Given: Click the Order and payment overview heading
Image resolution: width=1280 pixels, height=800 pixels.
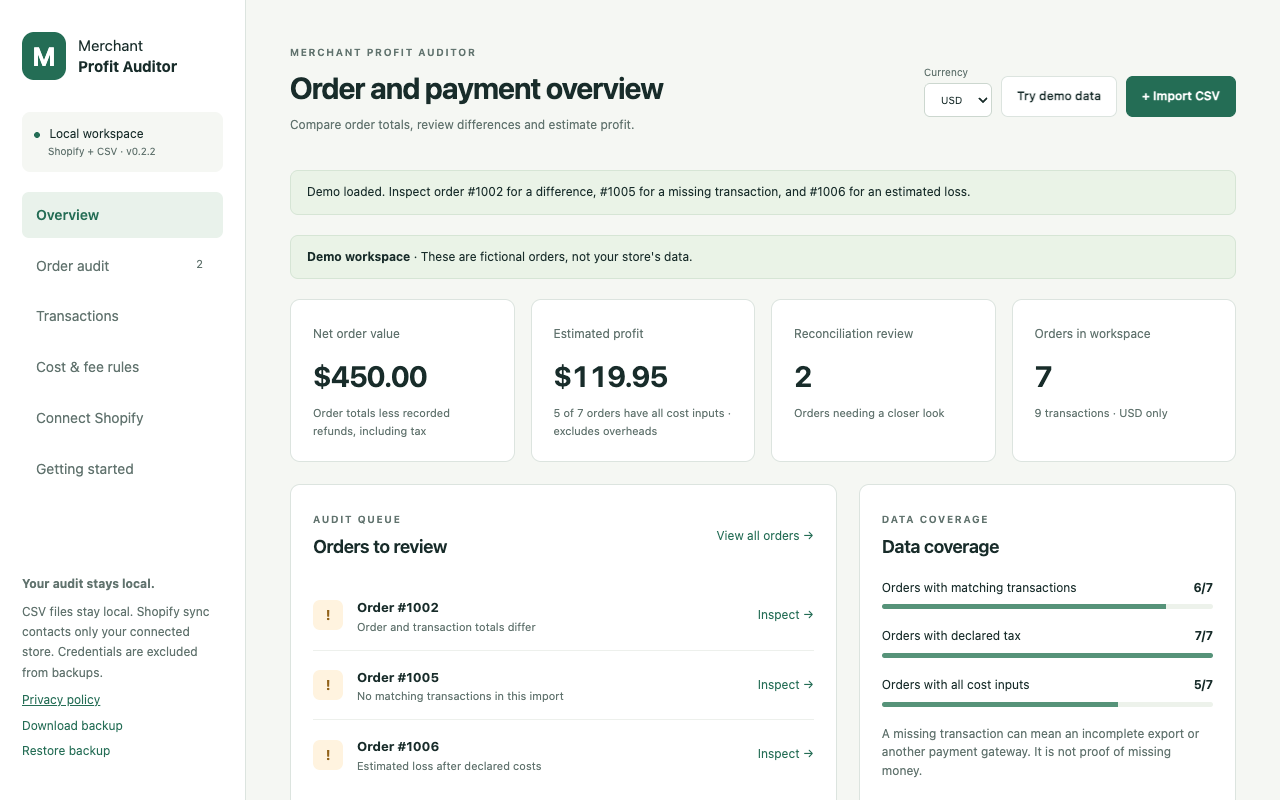Looking at the screenshot, I should click(x=477, y=89).
